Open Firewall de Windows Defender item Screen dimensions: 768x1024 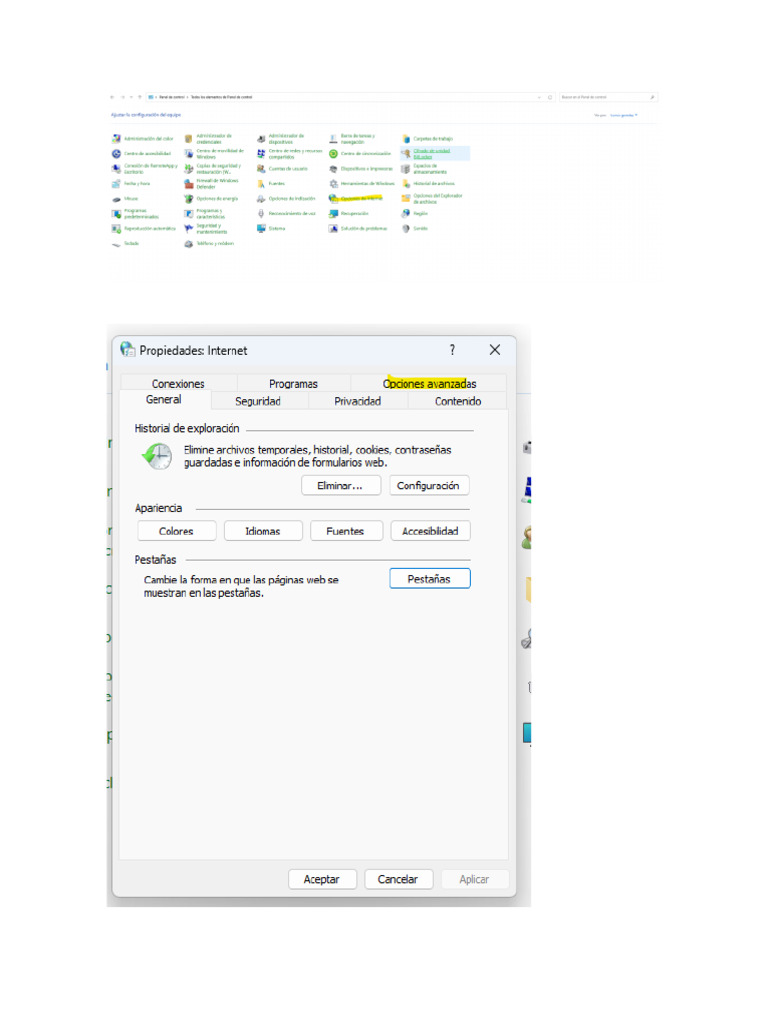click(216, 184)
